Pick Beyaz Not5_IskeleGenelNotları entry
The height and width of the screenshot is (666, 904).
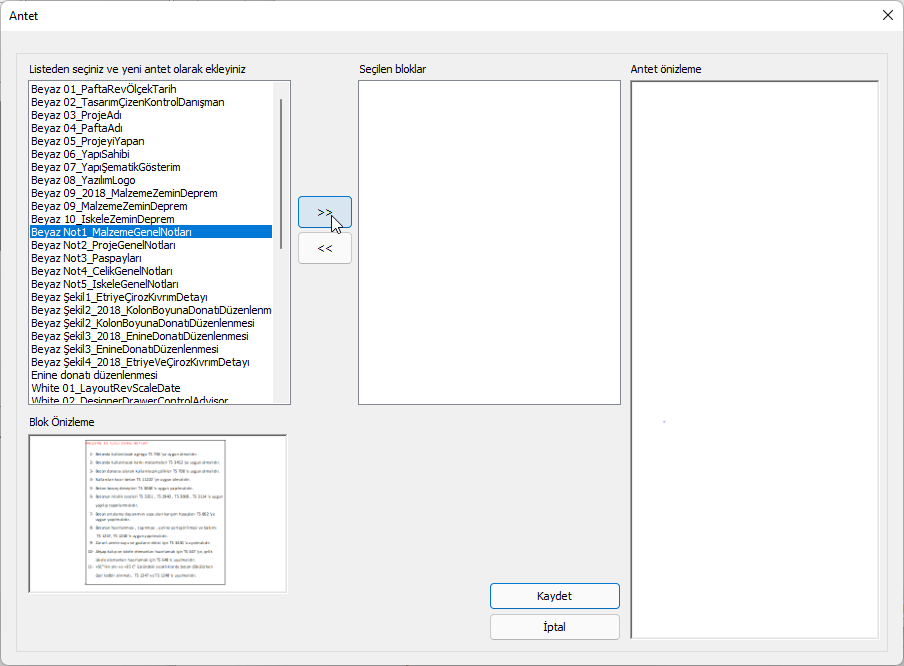pos(150,284)
